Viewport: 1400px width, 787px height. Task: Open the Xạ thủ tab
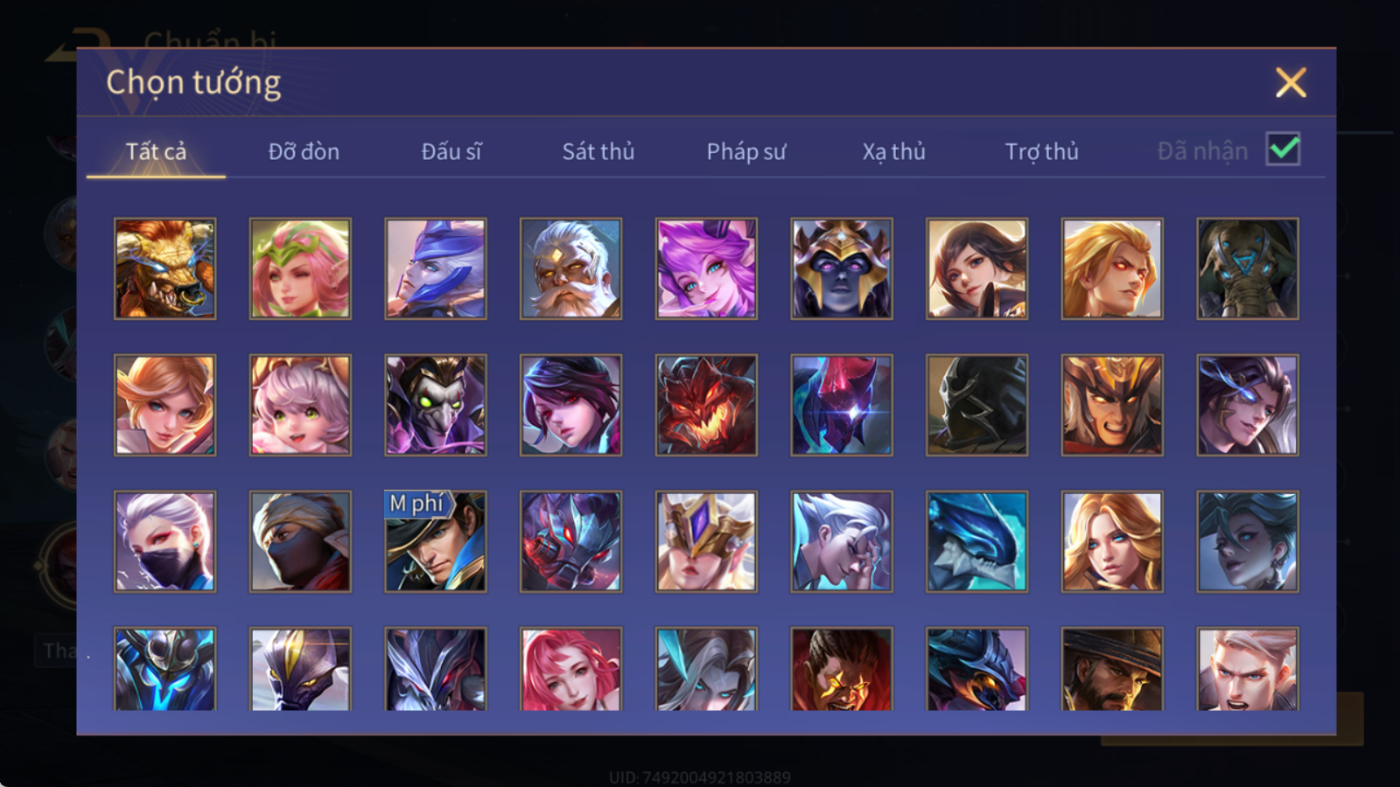[x=894, y=151]
